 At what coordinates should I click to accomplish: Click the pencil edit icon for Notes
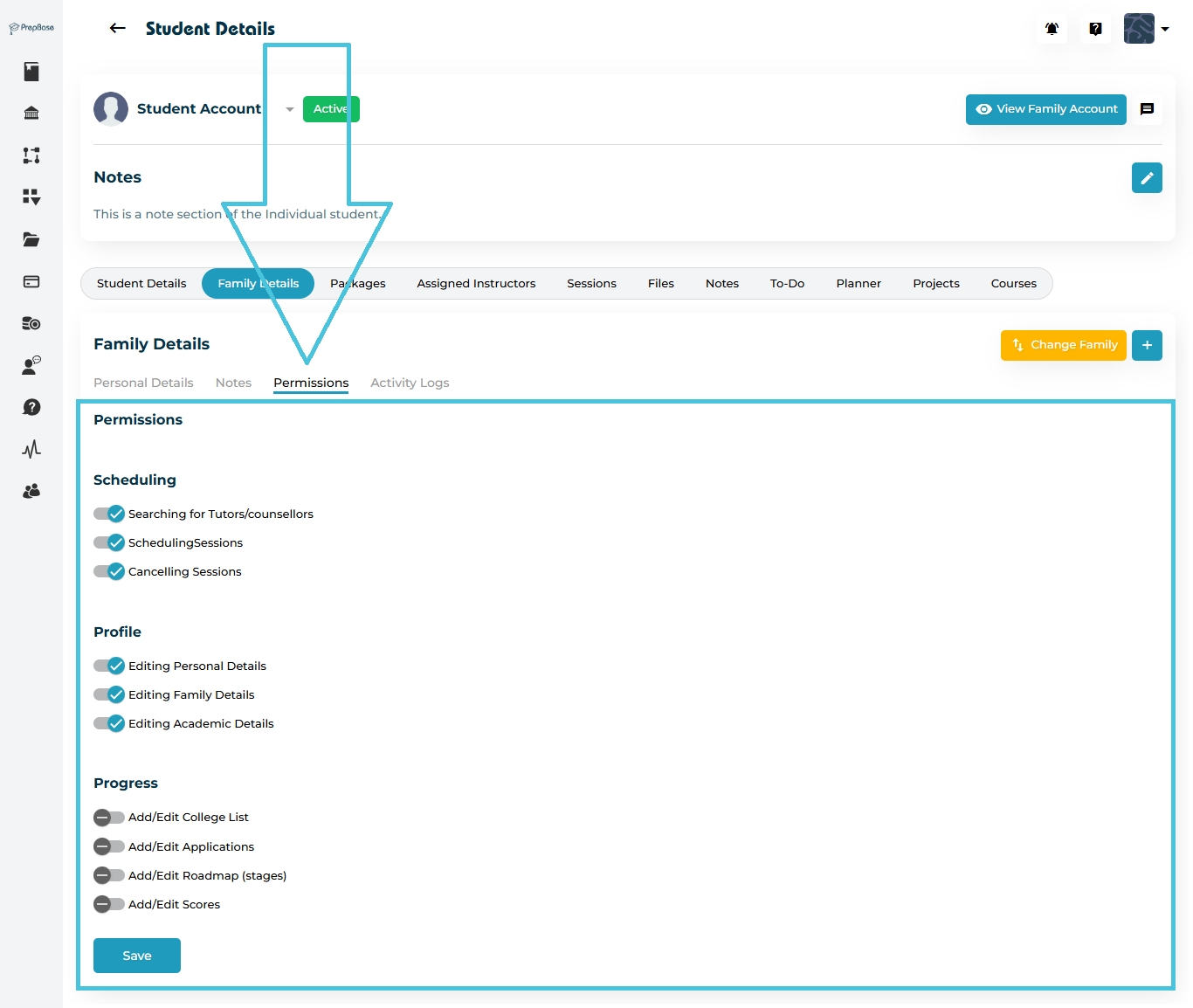coord(1146,177)
